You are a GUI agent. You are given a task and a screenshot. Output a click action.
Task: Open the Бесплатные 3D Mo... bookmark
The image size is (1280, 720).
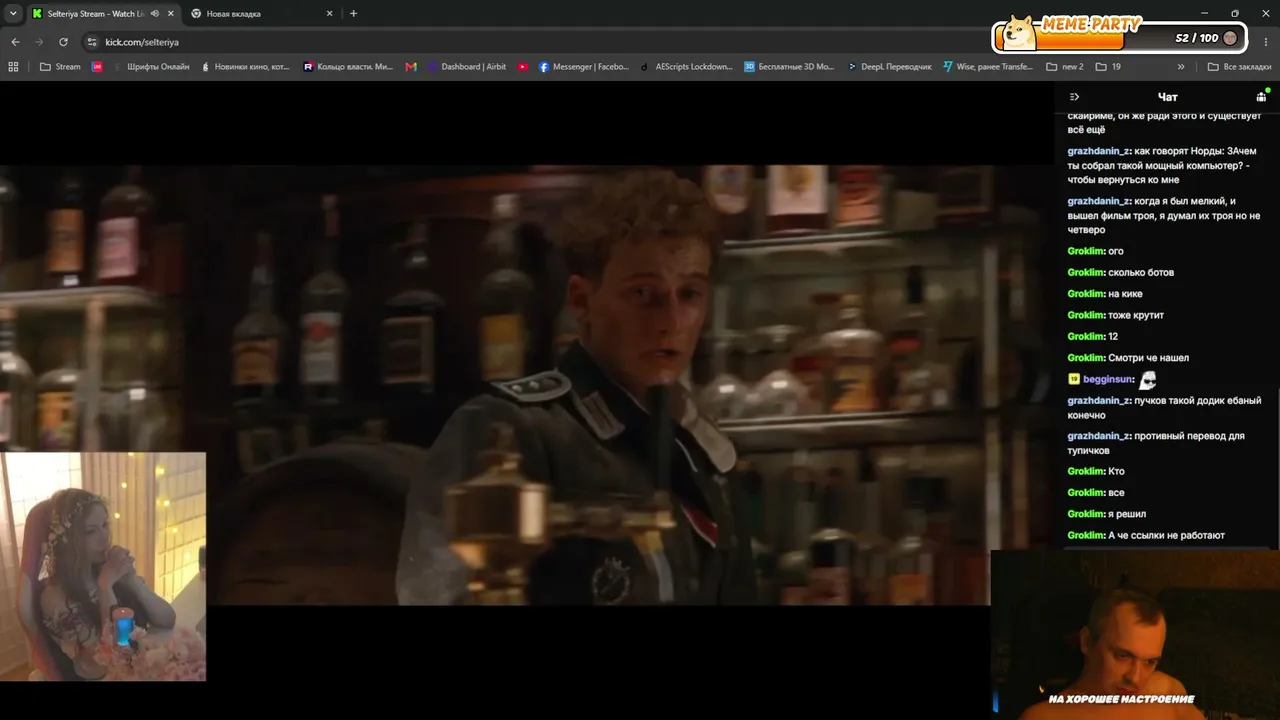[789, 67]
